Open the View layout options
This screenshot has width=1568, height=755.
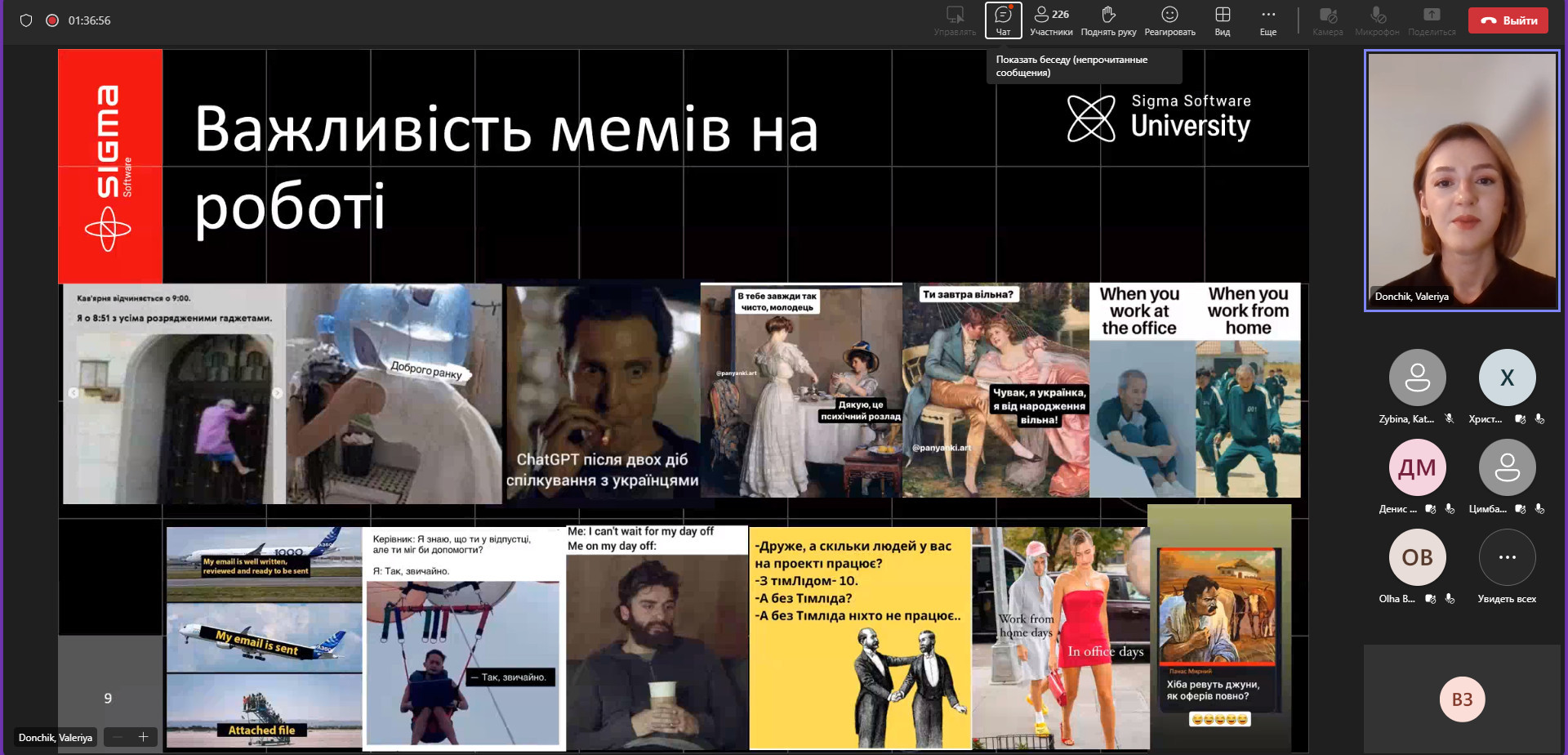(1223, 20)
